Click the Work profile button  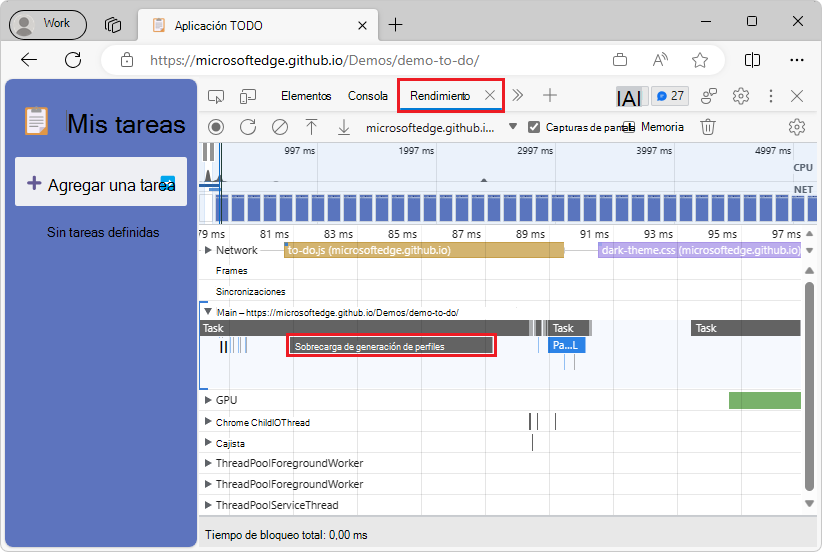point(48,24)
